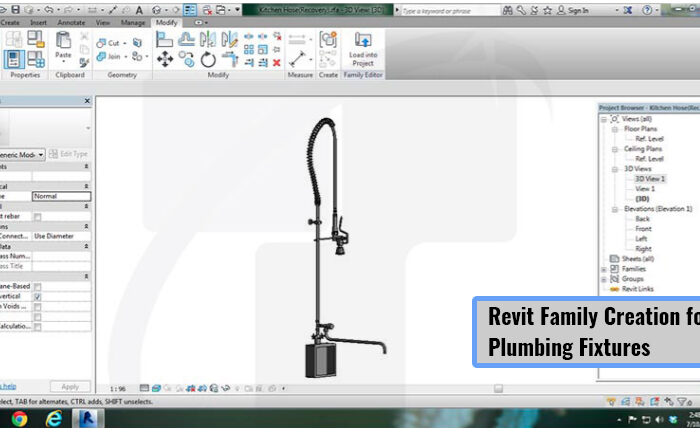Screen dimensions: 700x432
Task: Select the Text tool A icon
Action: [x=139, y=10]
